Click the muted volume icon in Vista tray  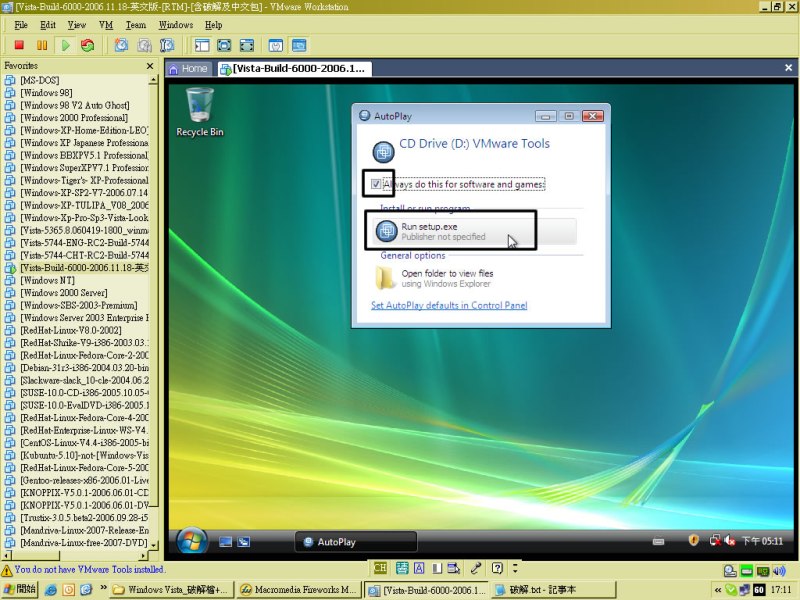730,540
